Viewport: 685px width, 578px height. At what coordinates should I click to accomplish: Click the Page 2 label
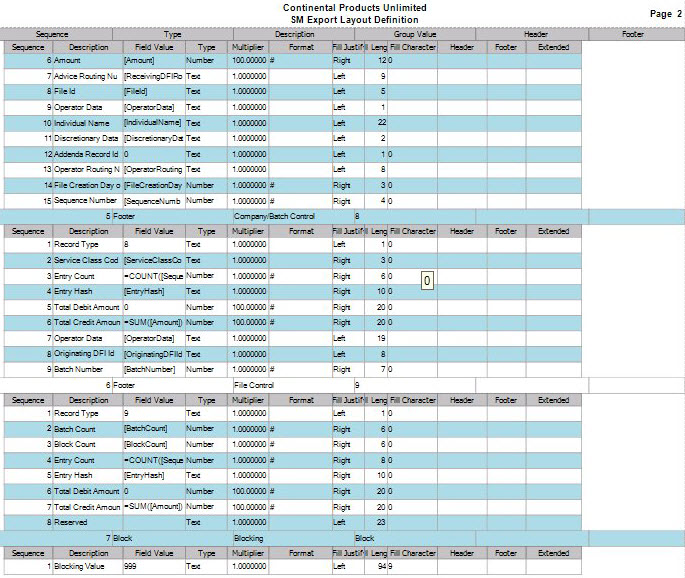(x=660, y=14)
